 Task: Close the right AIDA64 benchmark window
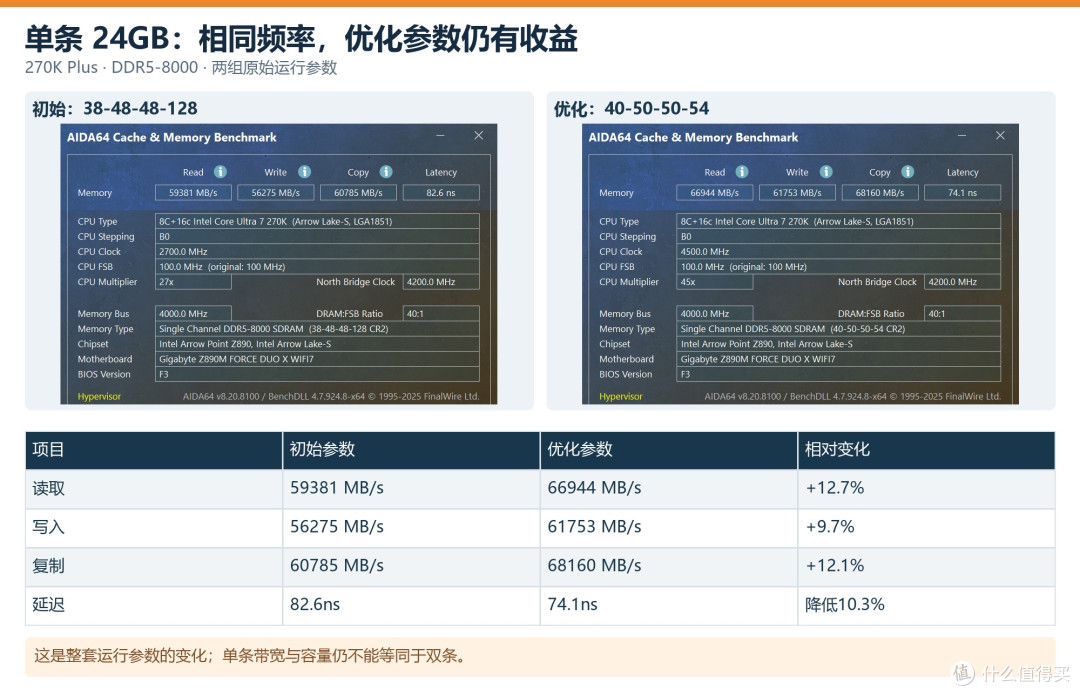point(1000,136)
